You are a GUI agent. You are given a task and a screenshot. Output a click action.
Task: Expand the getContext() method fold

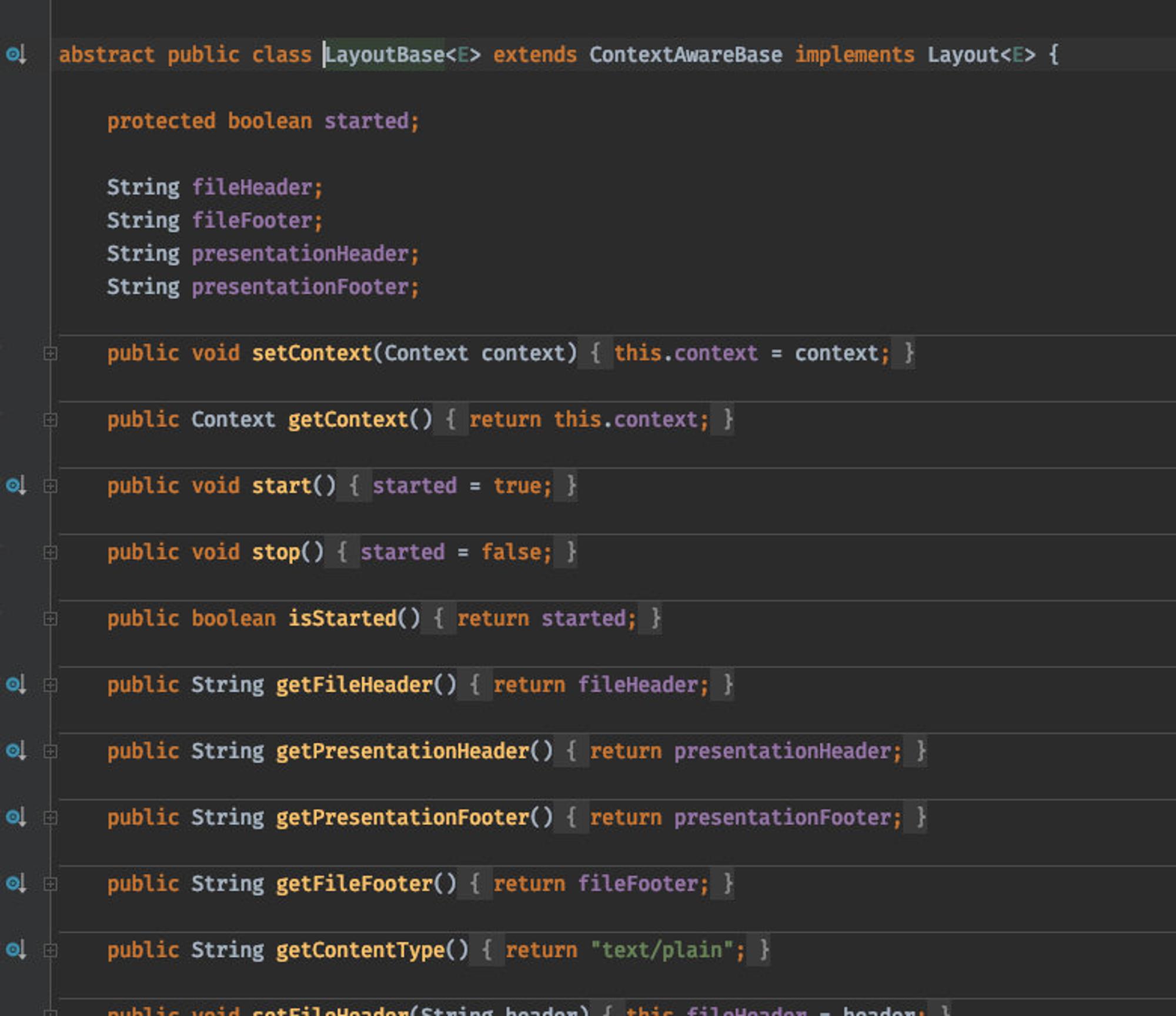pos(51,420)
